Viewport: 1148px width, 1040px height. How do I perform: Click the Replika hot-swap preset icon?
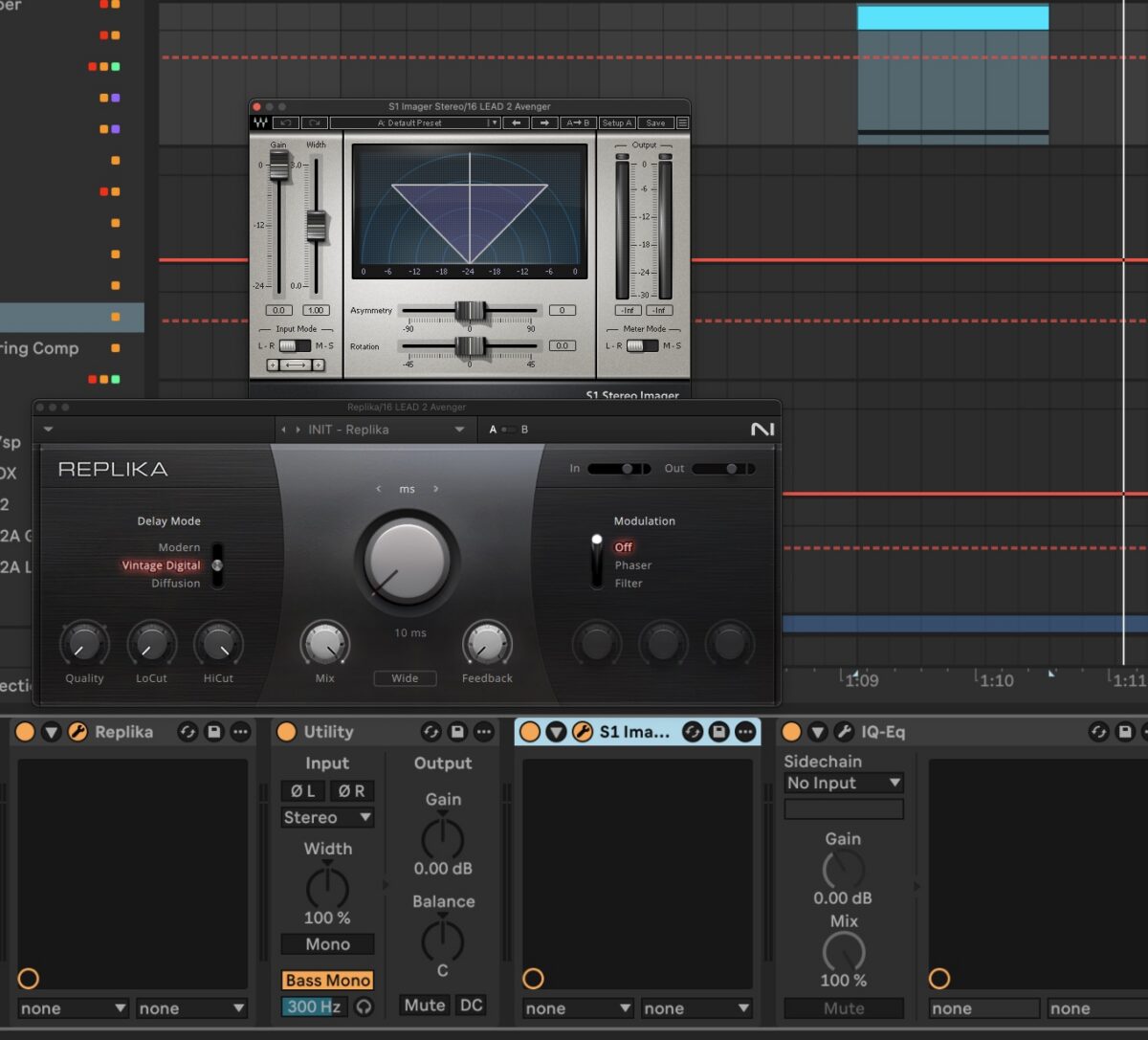pos(188,732)
